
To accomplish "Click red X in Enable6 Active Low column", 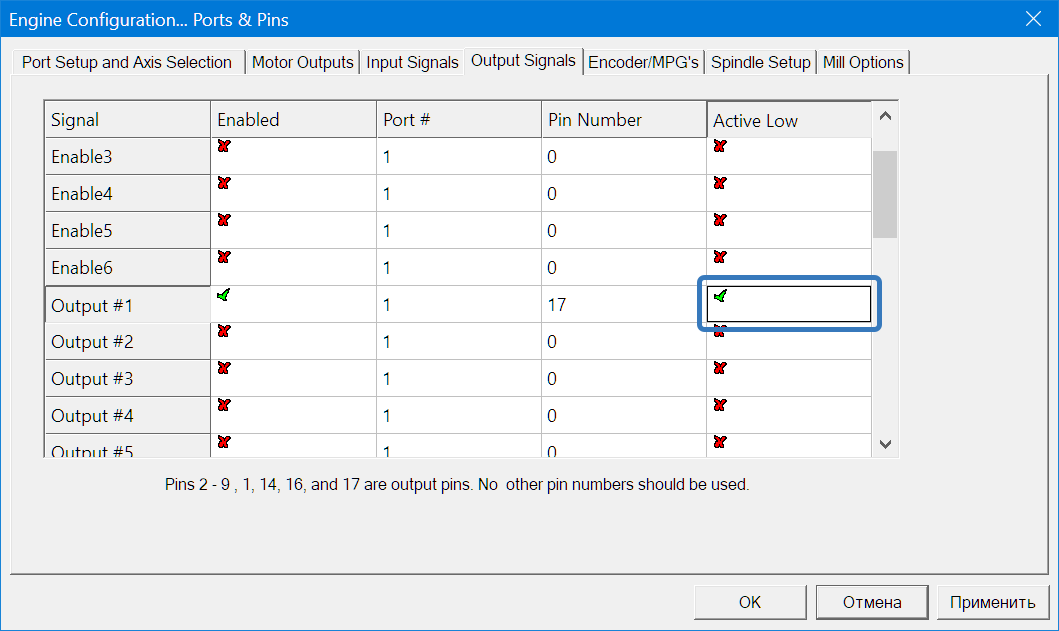I will click(x=720, y=257).
